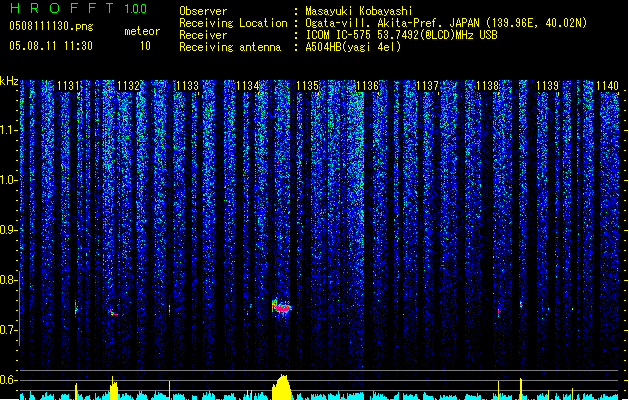The height and width of the screenshot is (400, 629).
Task: Click the large red meteor echo near 1134
Action: coord(282,307)
